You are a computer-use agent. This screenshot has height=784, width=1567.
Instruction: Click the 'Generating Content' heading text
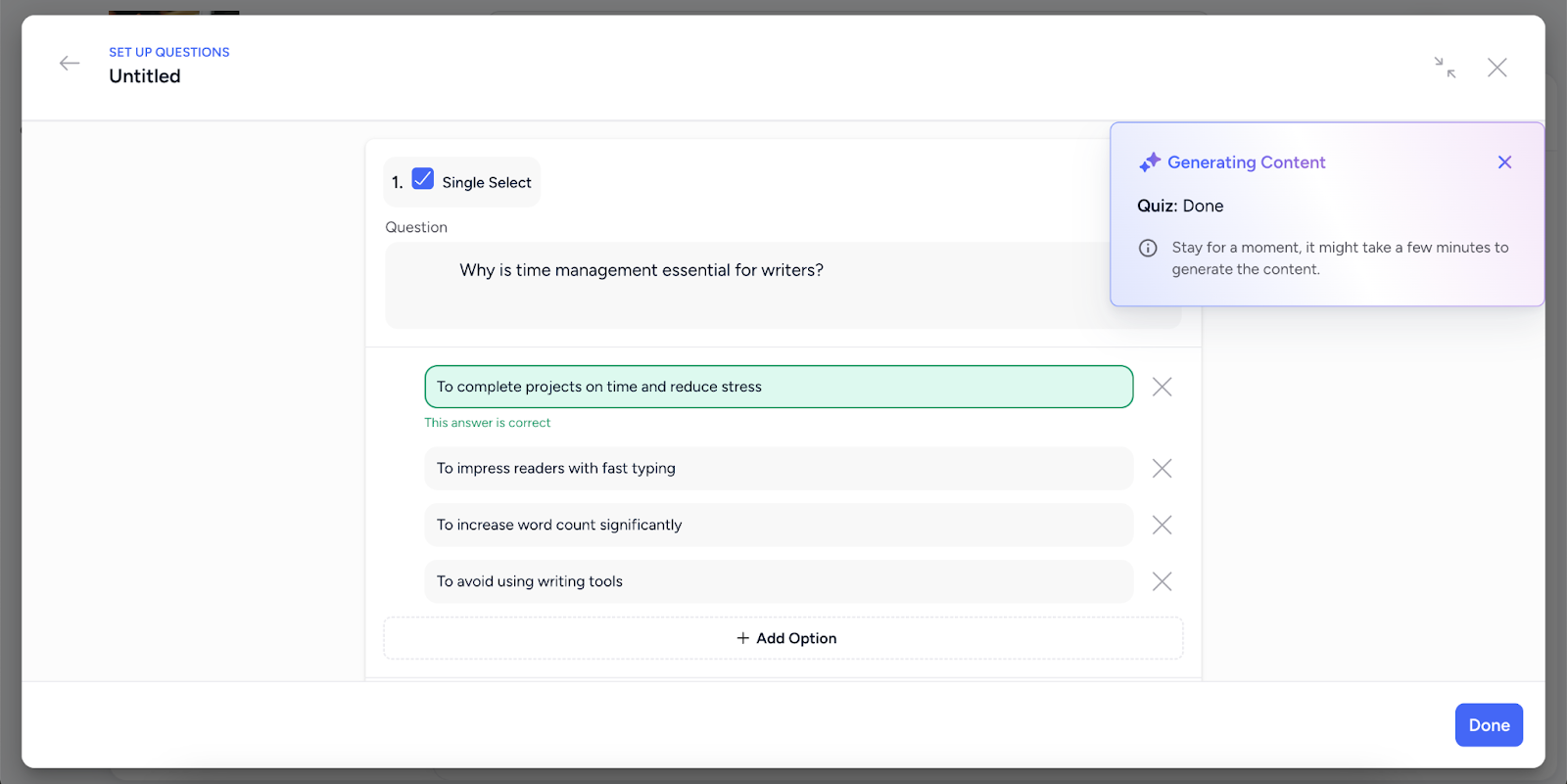(x=1246, y=162)
